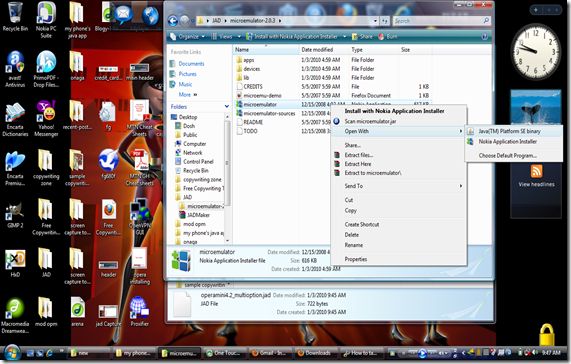Choose Scan microemulator.jar
This screenshot has height=364, width=571.
tap(370, 121)
